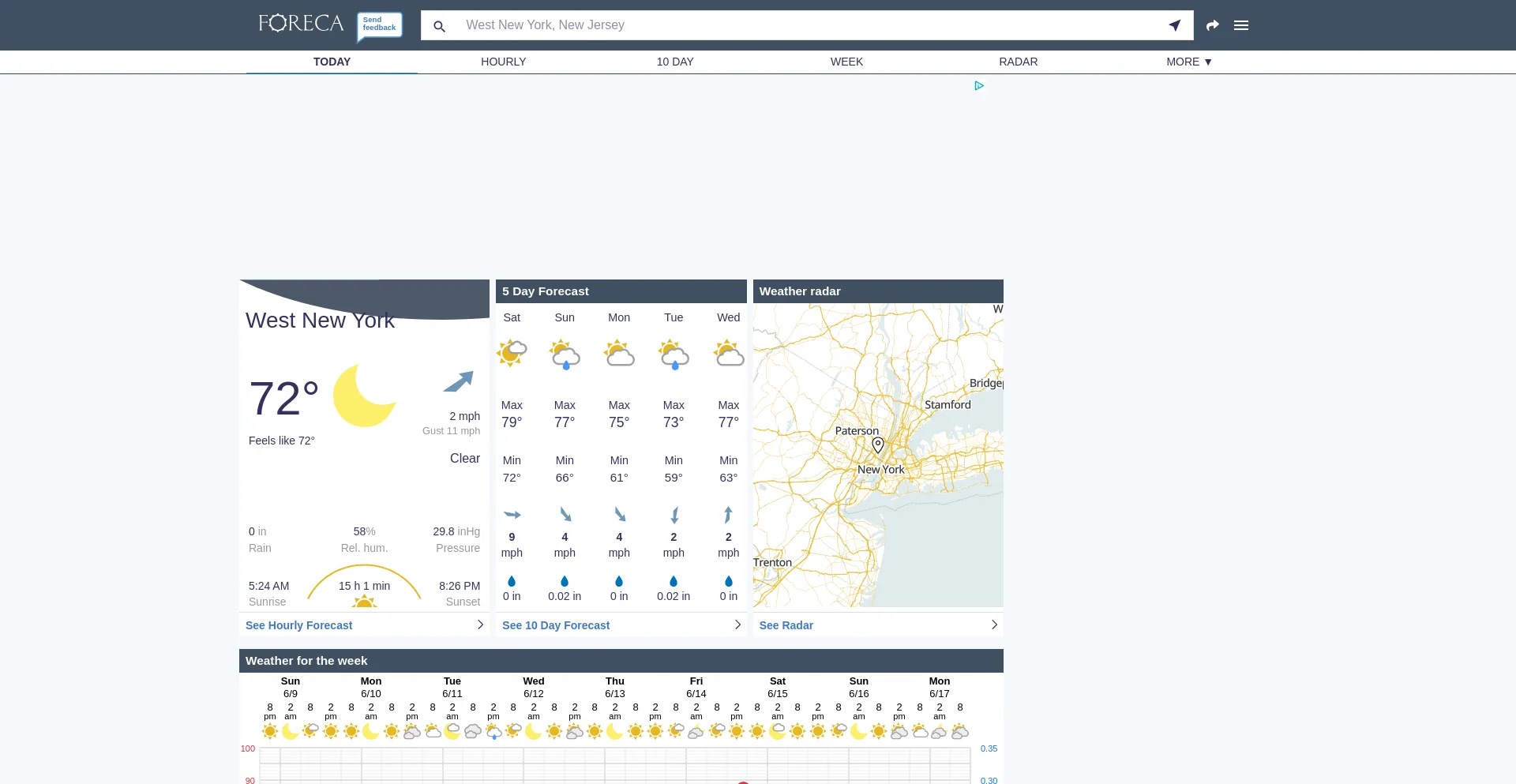Image resolution: width=1516 pixels, height=784 pixels.
Task: Click the share arrow icon
Action: click(x=1213, y=25)
